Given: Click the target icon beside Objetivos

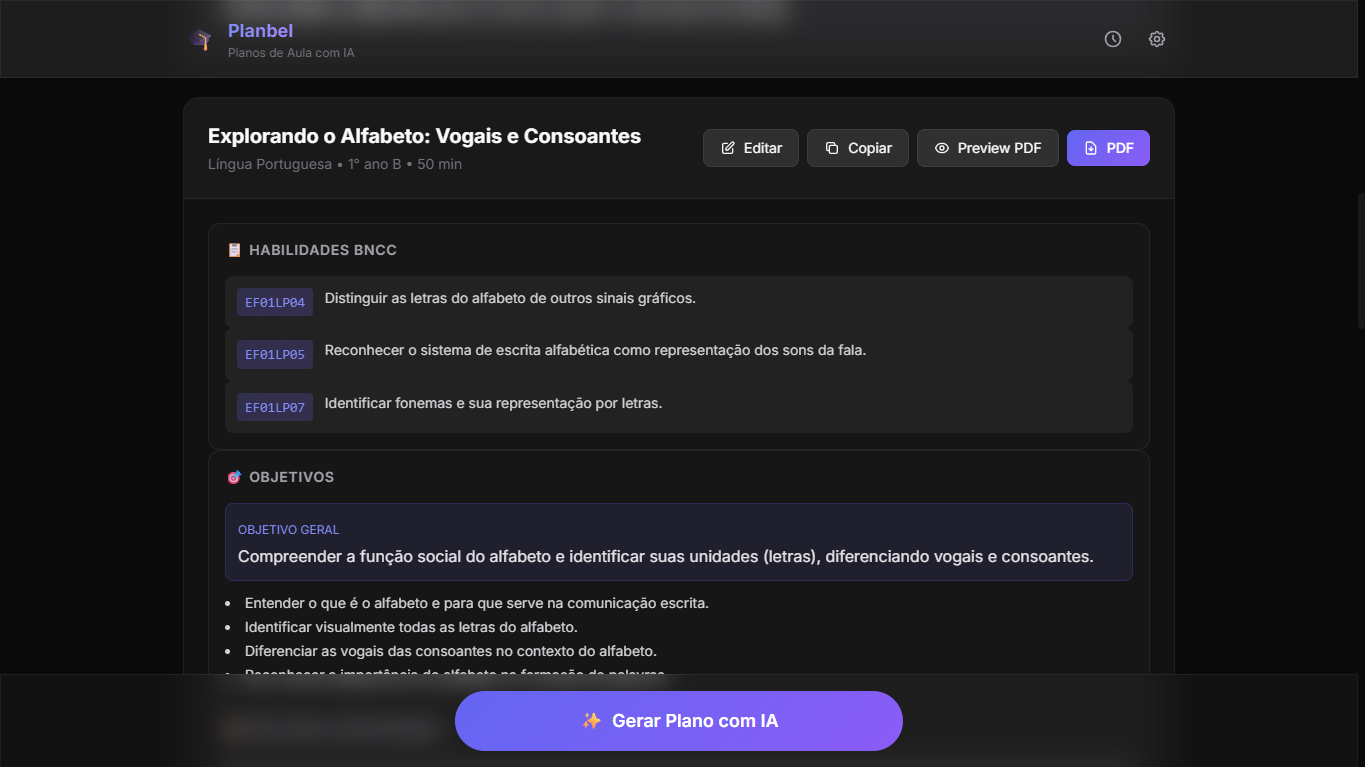Looking at the screenshot, I should (234, 477).
